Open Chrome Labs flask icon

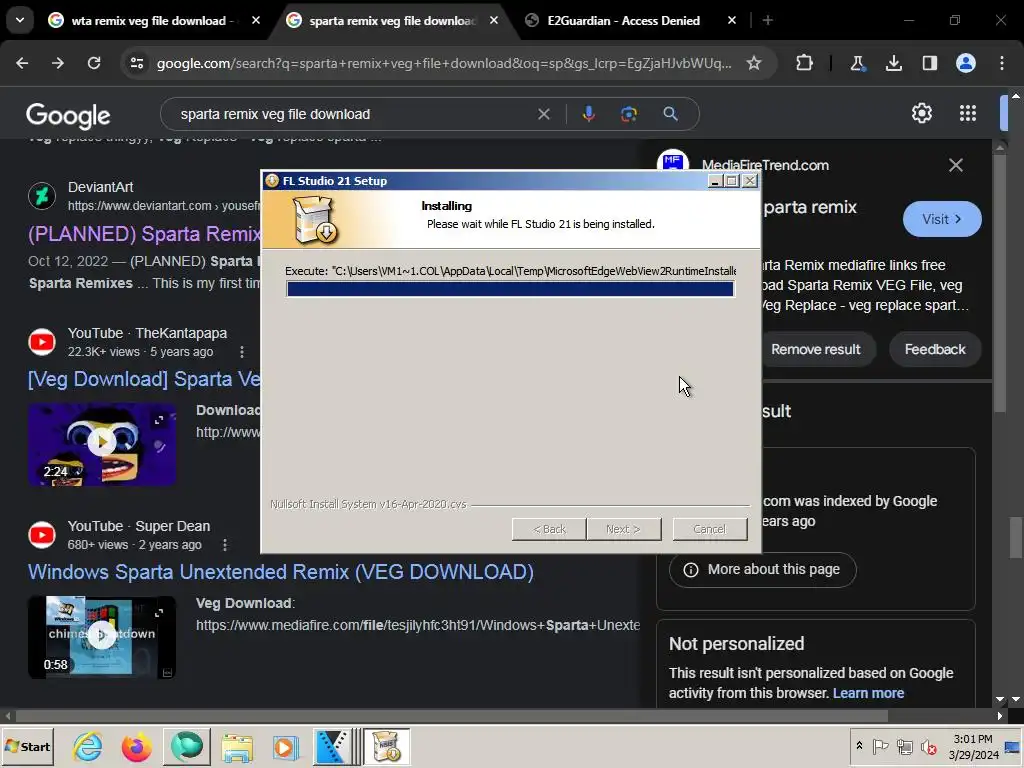point(857,63)
